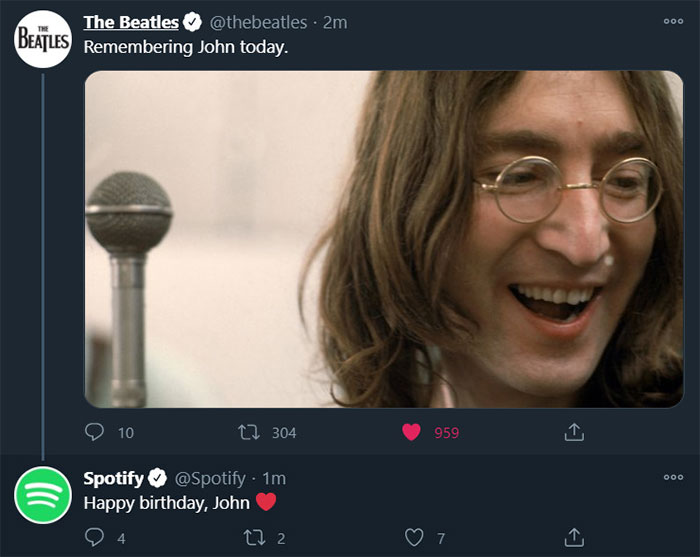Click the "Remembering John today." tweet text
The width and height of the screenshot is (700, 557).
tap(185, 47)
